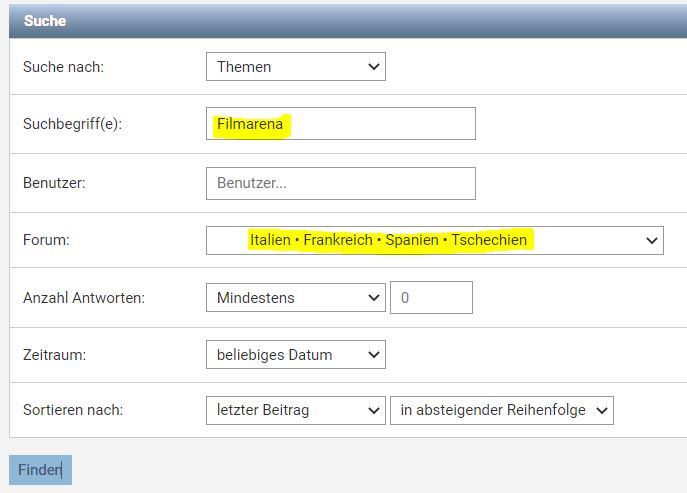Image resolution: width=687 pixels, height=493 pixels.
Task: Click the Suchbegriff(e) field containing 'Filmarena'
Action: (x=340, y=125)
